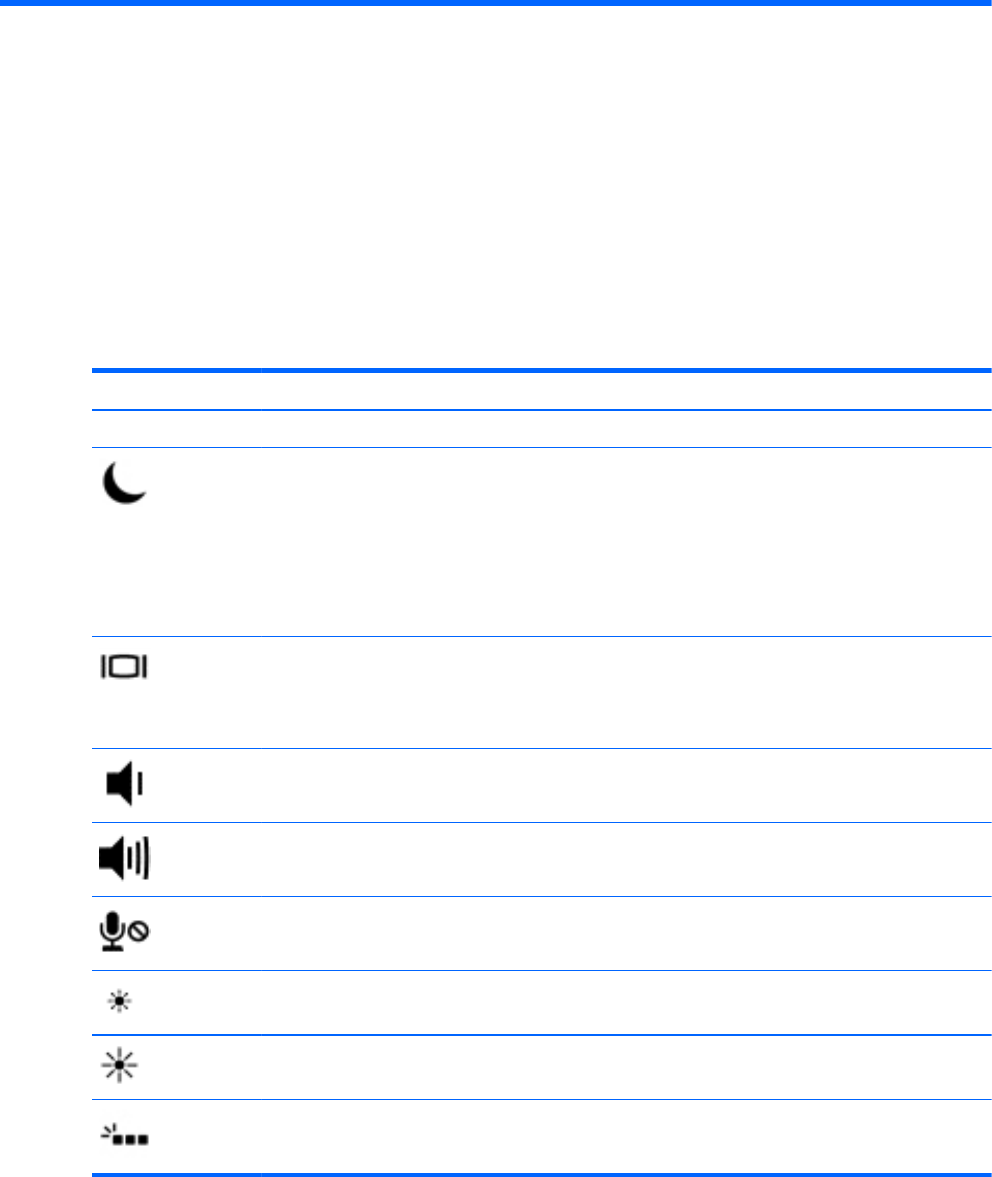The image size is (992, 1177).
Task: Click the blank cell beside the volume down icon
Action: pyautogui.click(x=620, y=786)
